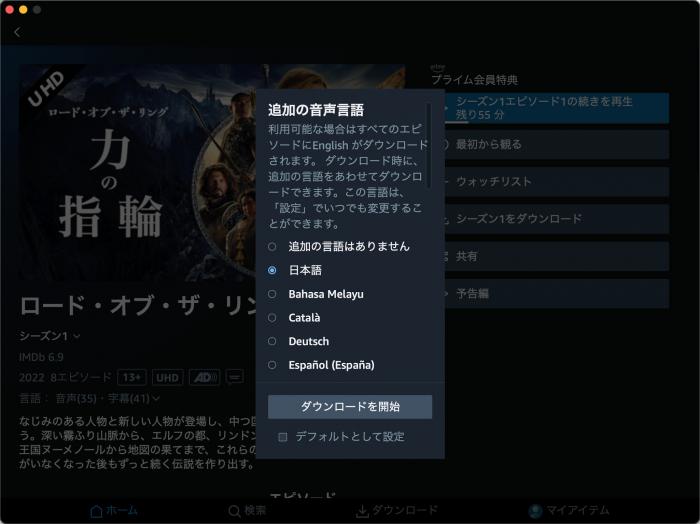The image size is (700, 524).
Task: Select Español (España) audio language
Action: 272,366
